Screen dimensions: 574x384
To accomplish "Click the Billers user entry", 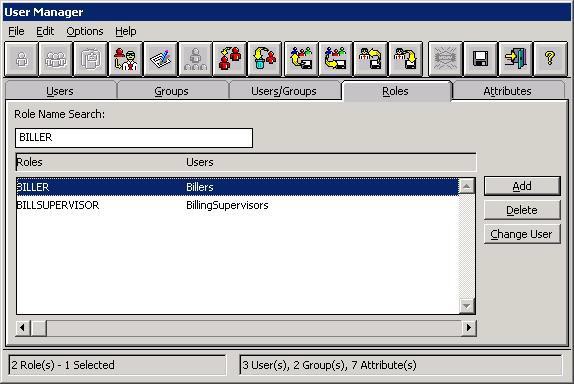I will (x=200, y=187).
